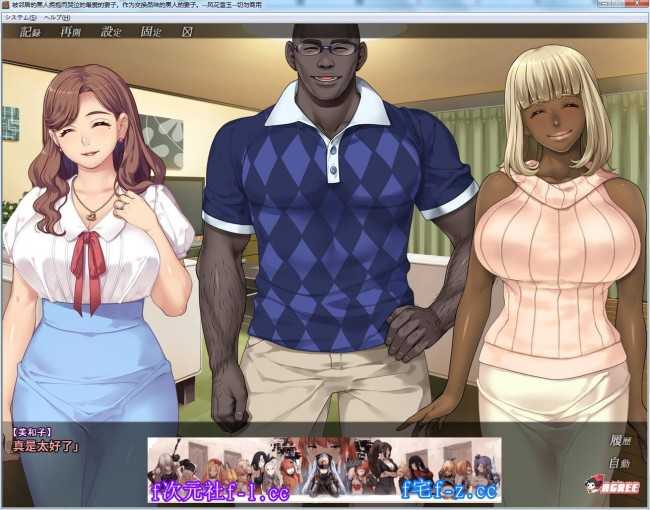Open the 設定 settings option
The height and width of the screenshot is (510, 650).
111,32
